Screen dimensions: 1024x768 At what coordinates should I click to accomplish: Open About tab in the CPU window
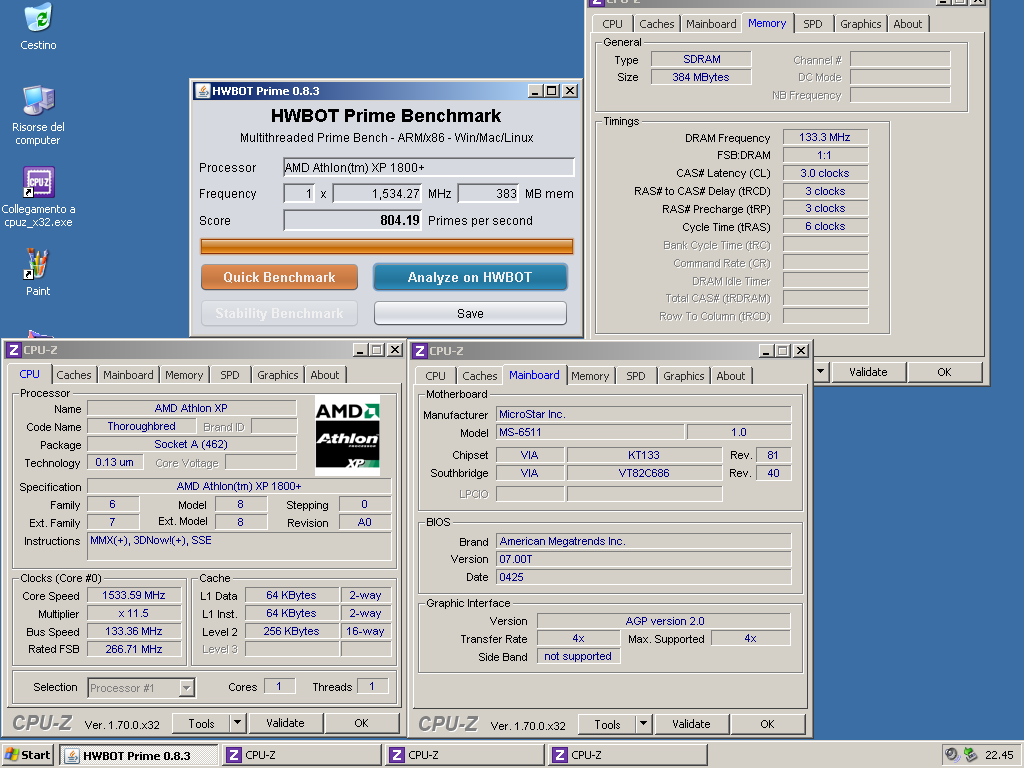coord(325,375)
